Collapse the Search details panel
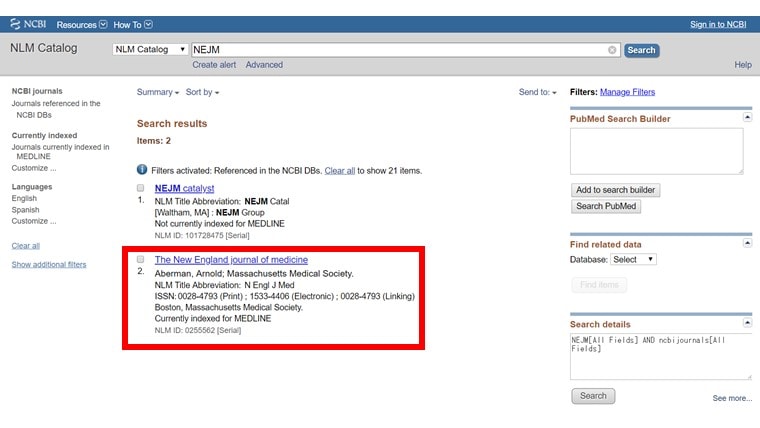Image resolution: width=760 pixels, height=428 pixels. [x=747, y=323]
